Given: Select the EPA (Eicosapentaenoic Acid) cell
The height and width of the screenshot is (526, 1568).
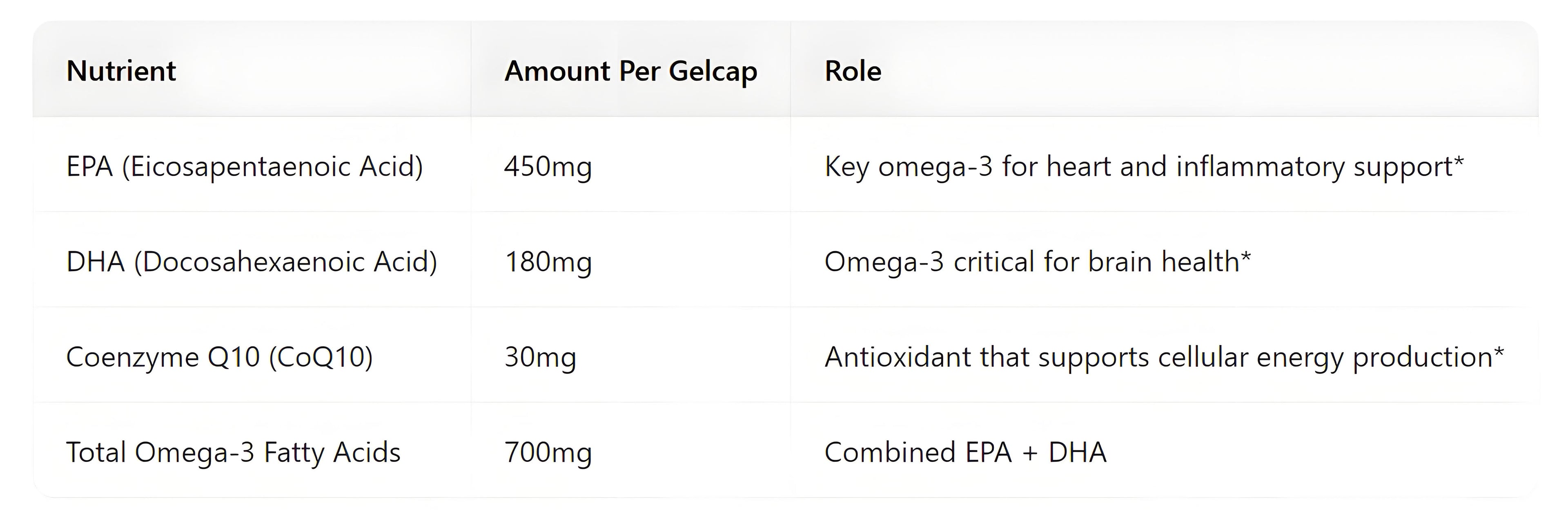Looking at the screenshot, I should (x=244, y=166).
